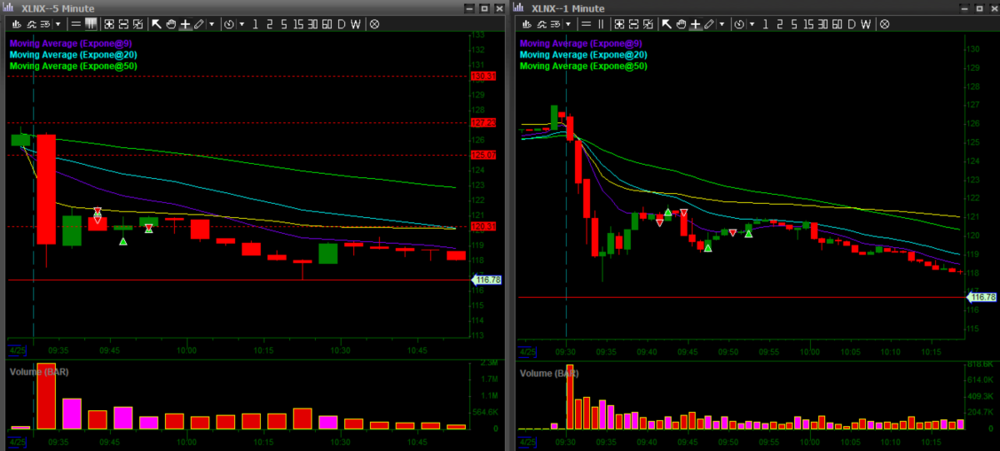Click the first chart type icon in 1 Minute toolbar
1000x451 pixels.
point(526,23)
